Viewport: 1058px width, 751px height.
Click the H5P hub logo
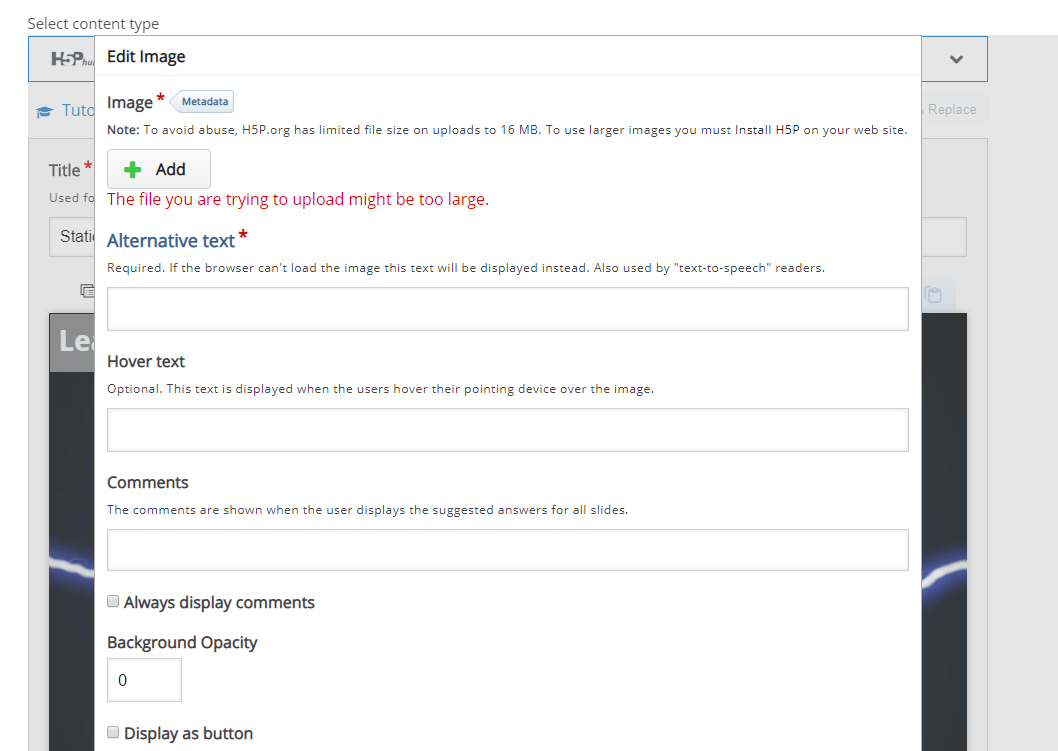click(70, 59)
